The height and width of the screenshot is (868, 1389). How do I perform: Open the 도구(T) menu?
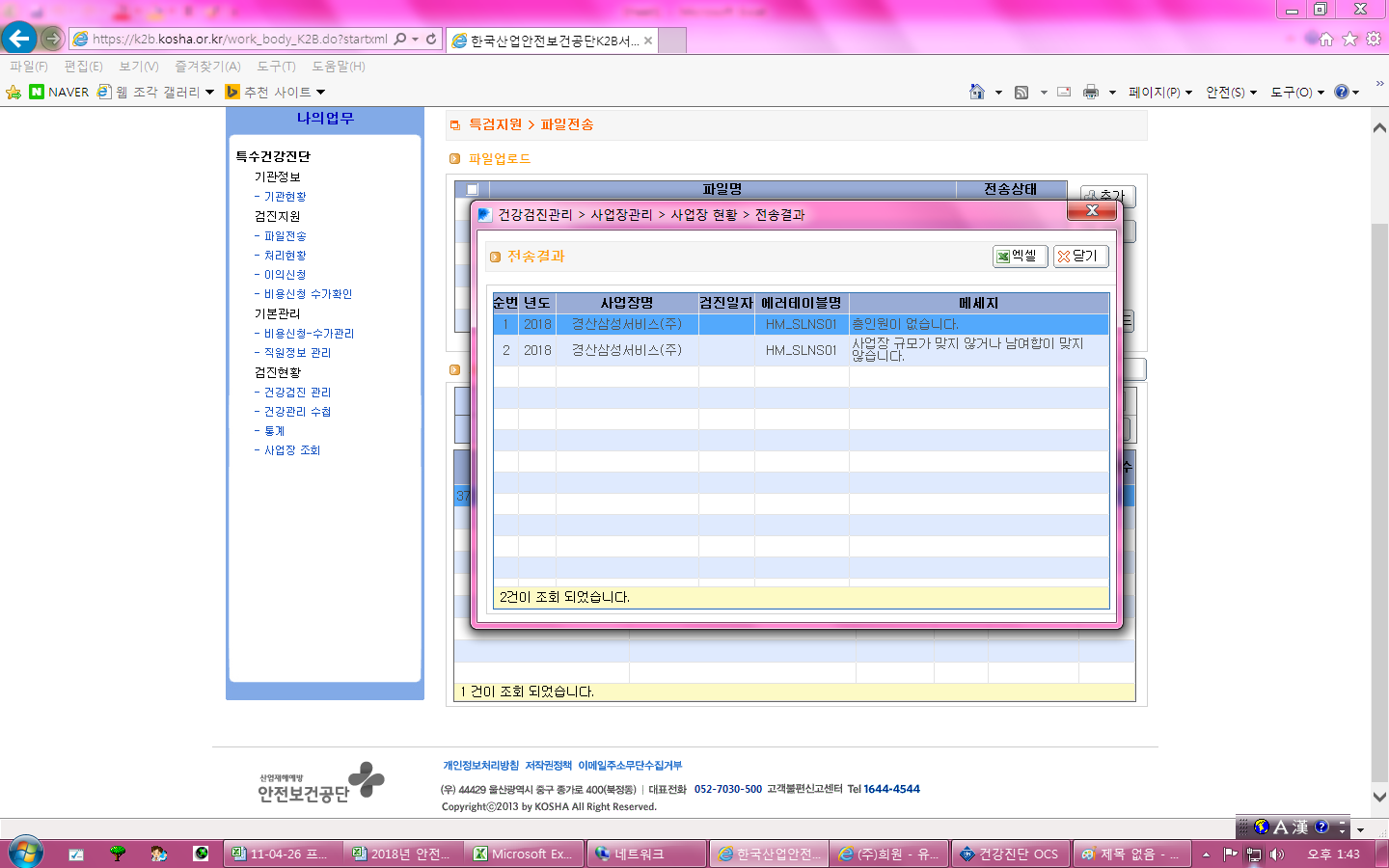click(276, 66)
